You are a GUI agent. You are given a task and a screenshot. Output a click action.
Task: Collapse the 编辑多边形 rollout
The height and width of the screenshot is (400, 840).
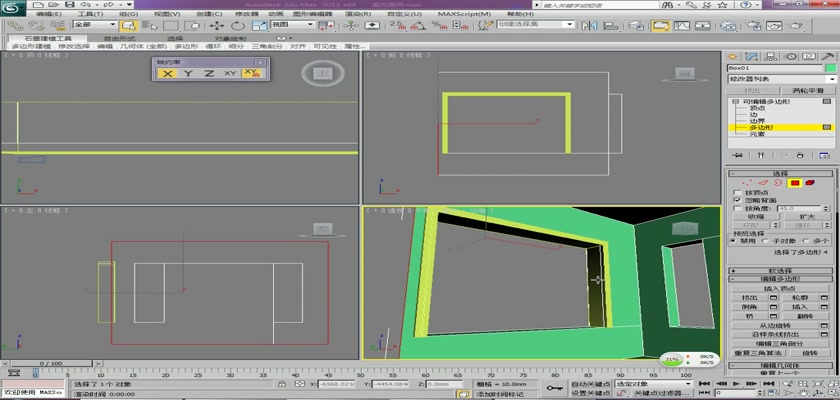coord(781,279)
